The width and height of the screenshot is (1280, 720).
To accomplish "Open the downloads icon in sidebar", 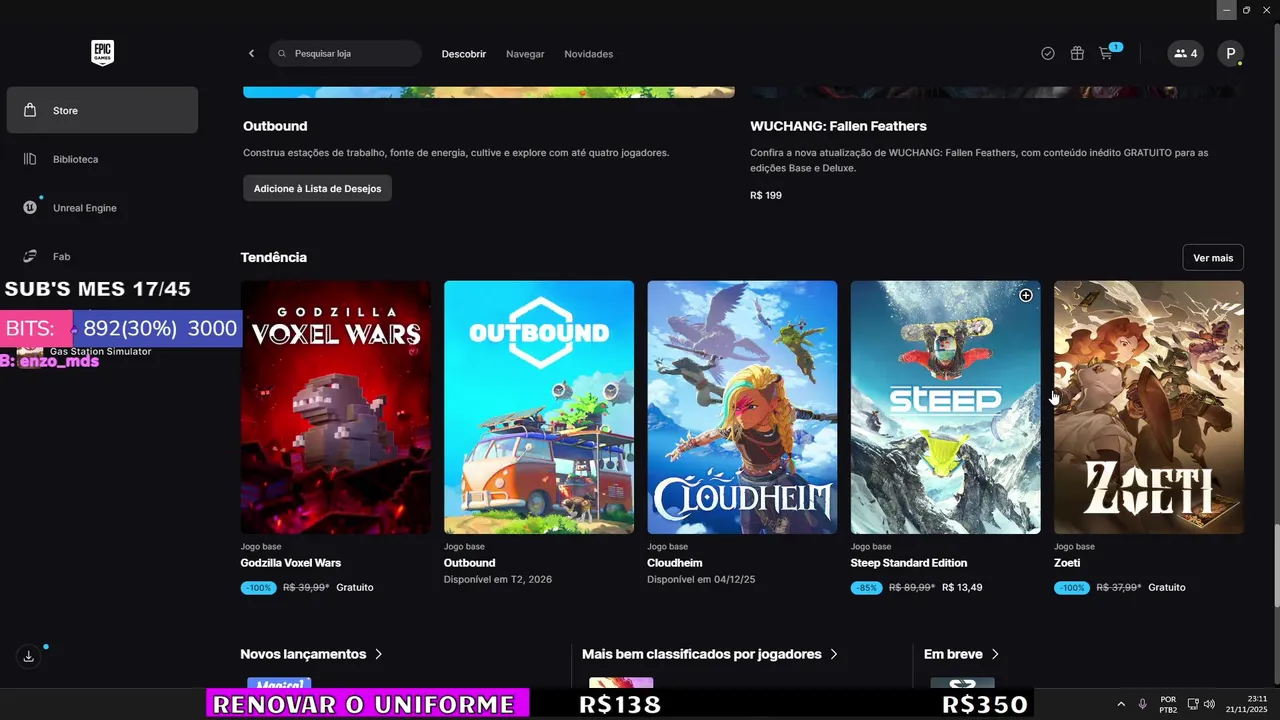I will [x=28, y=657].
